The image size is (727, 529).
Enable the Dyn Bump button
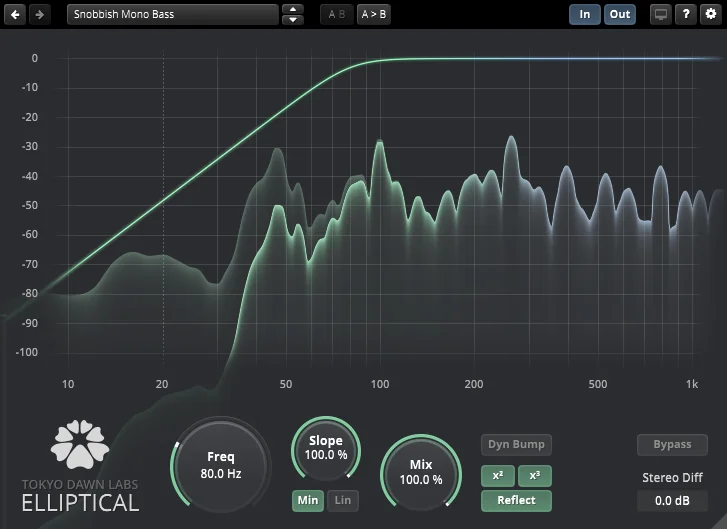(x=516, y=445)
